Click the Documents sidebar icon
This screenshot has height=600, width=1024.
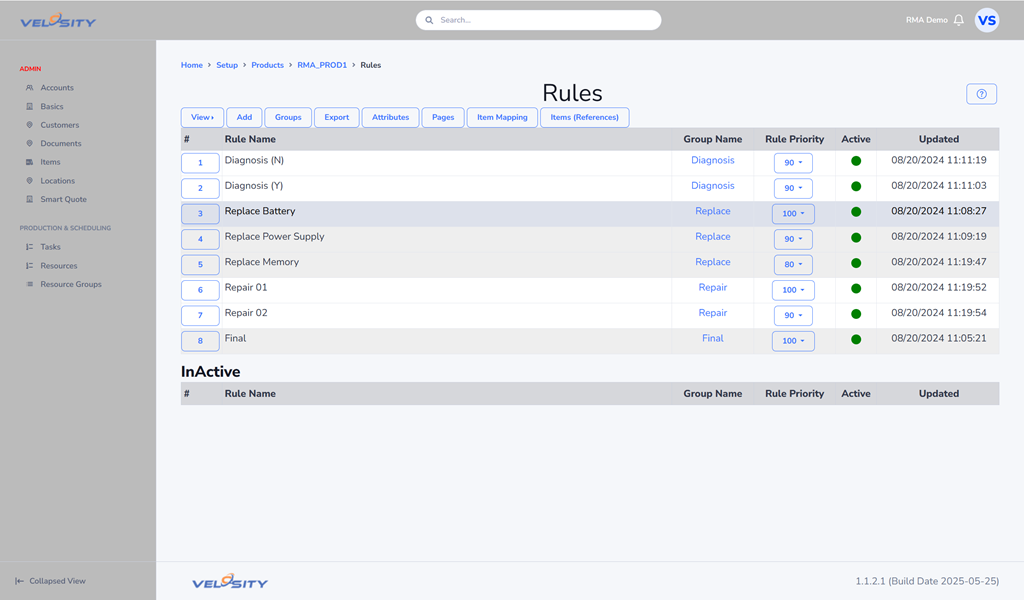coord(30,144)
